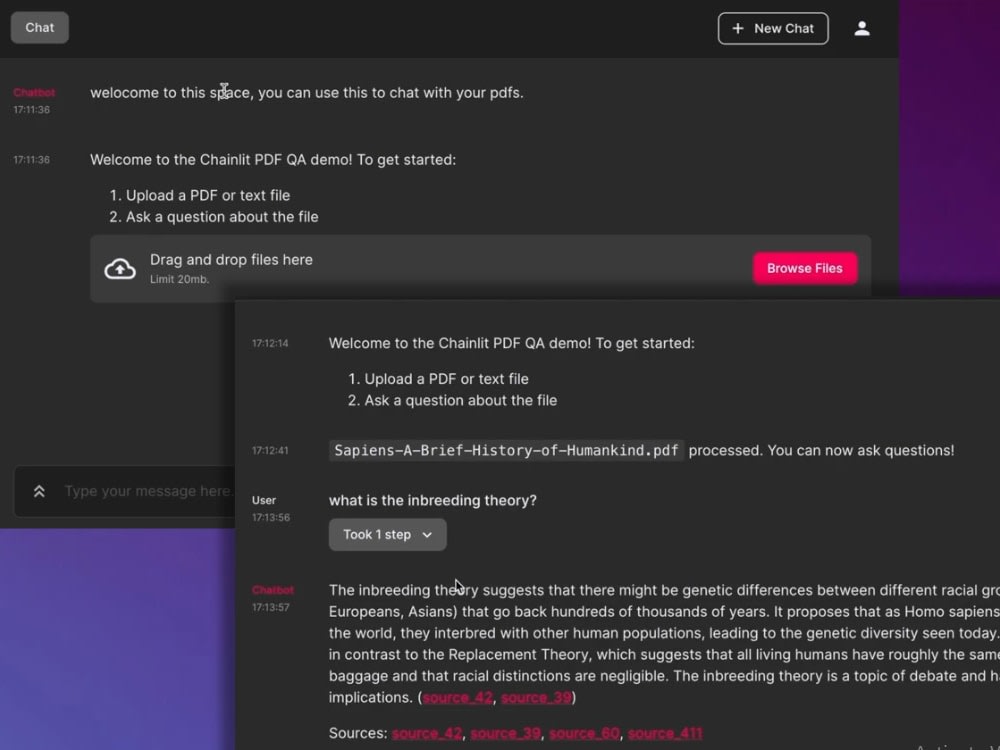This screenshot has height=750, width=1000.
Task: Select the Chat tab
Action: pyautogui.click(x=40, y=27)
